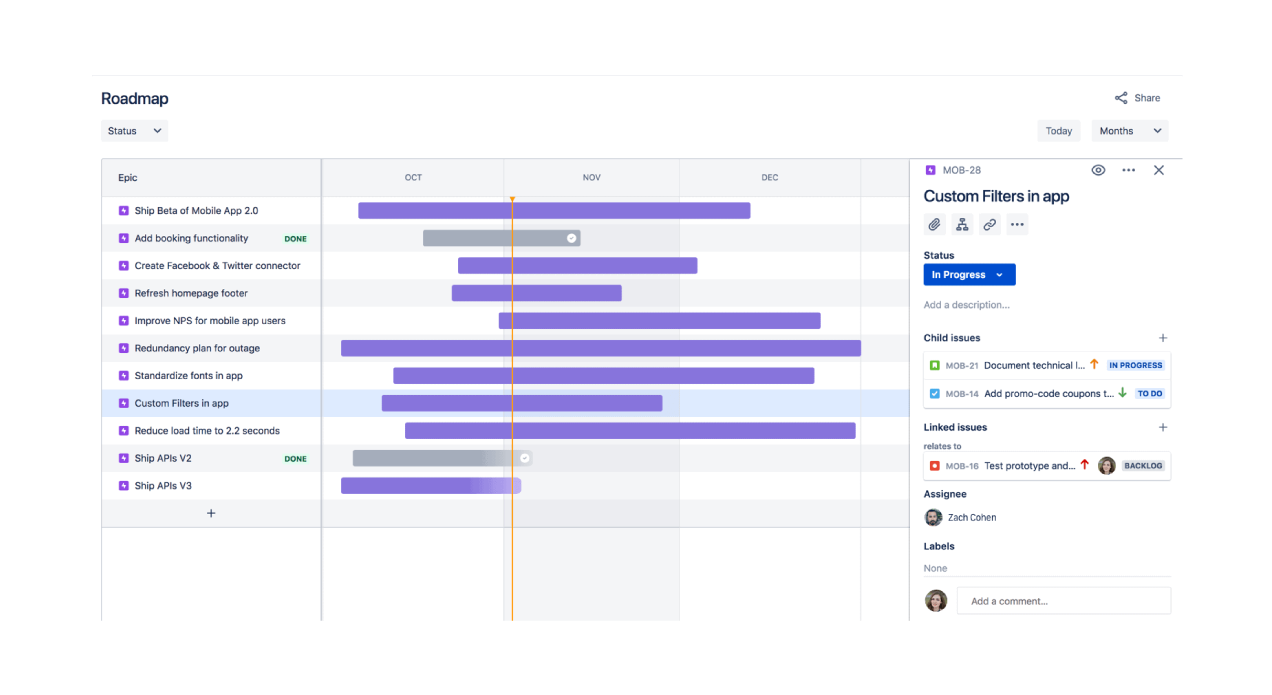
Task: Open the Months timeline dropdown
Action: click(x=1129, y=130)
